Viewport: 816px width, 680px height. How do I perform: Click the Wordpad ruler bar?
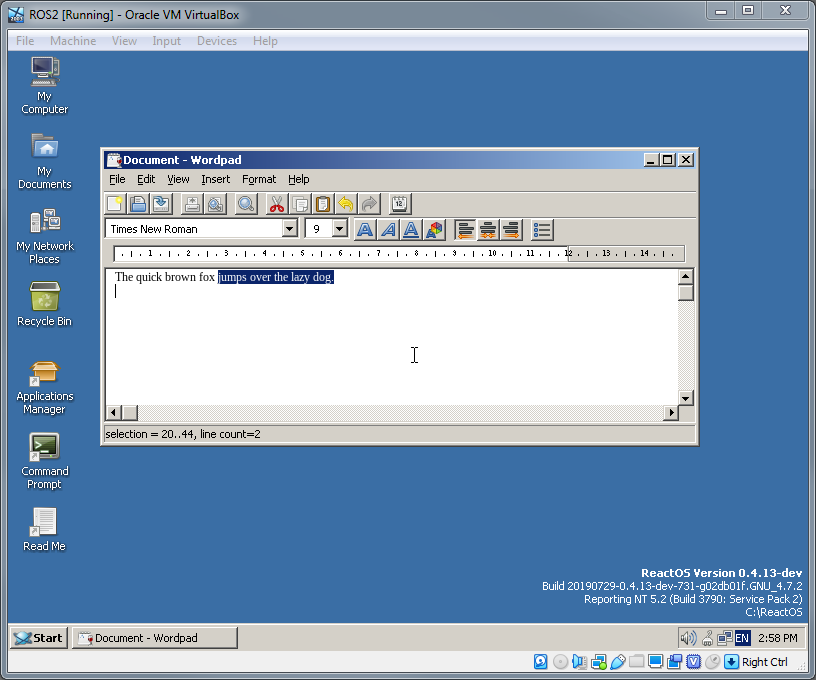pyautogui.click(x=399, y=253)
